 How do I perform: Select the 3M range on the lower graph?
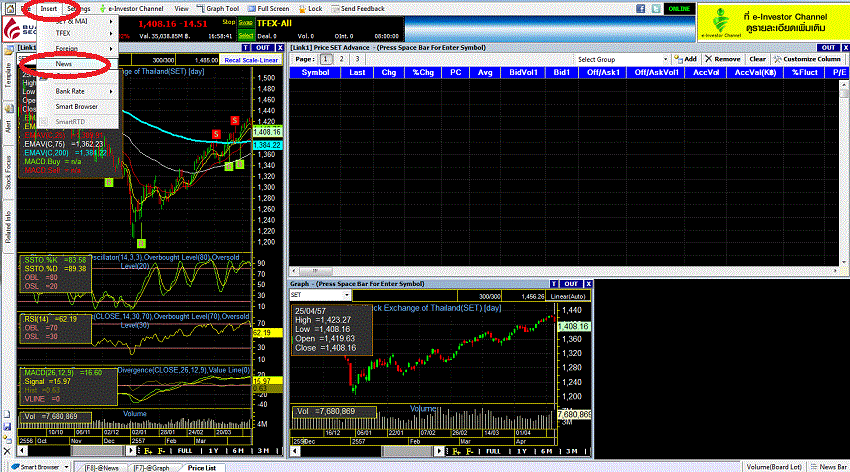pyautogui.click(x=571, y=451)
